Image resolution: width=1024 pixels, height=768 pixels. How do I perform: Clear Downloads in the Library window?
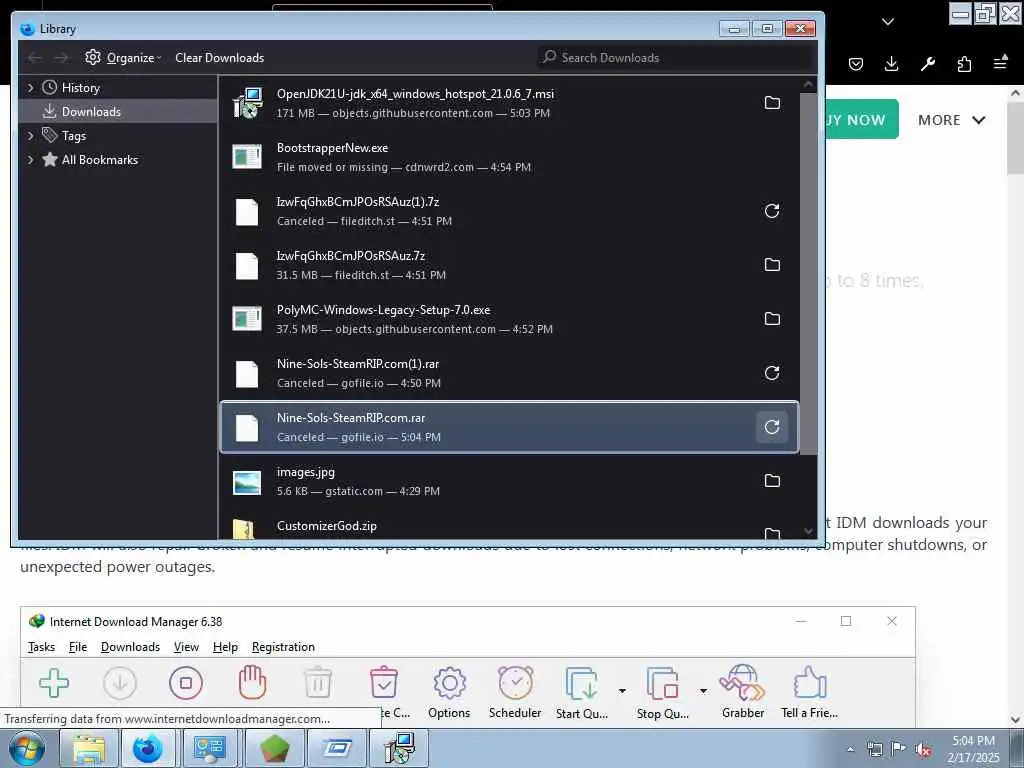click(x=219, y=57)
